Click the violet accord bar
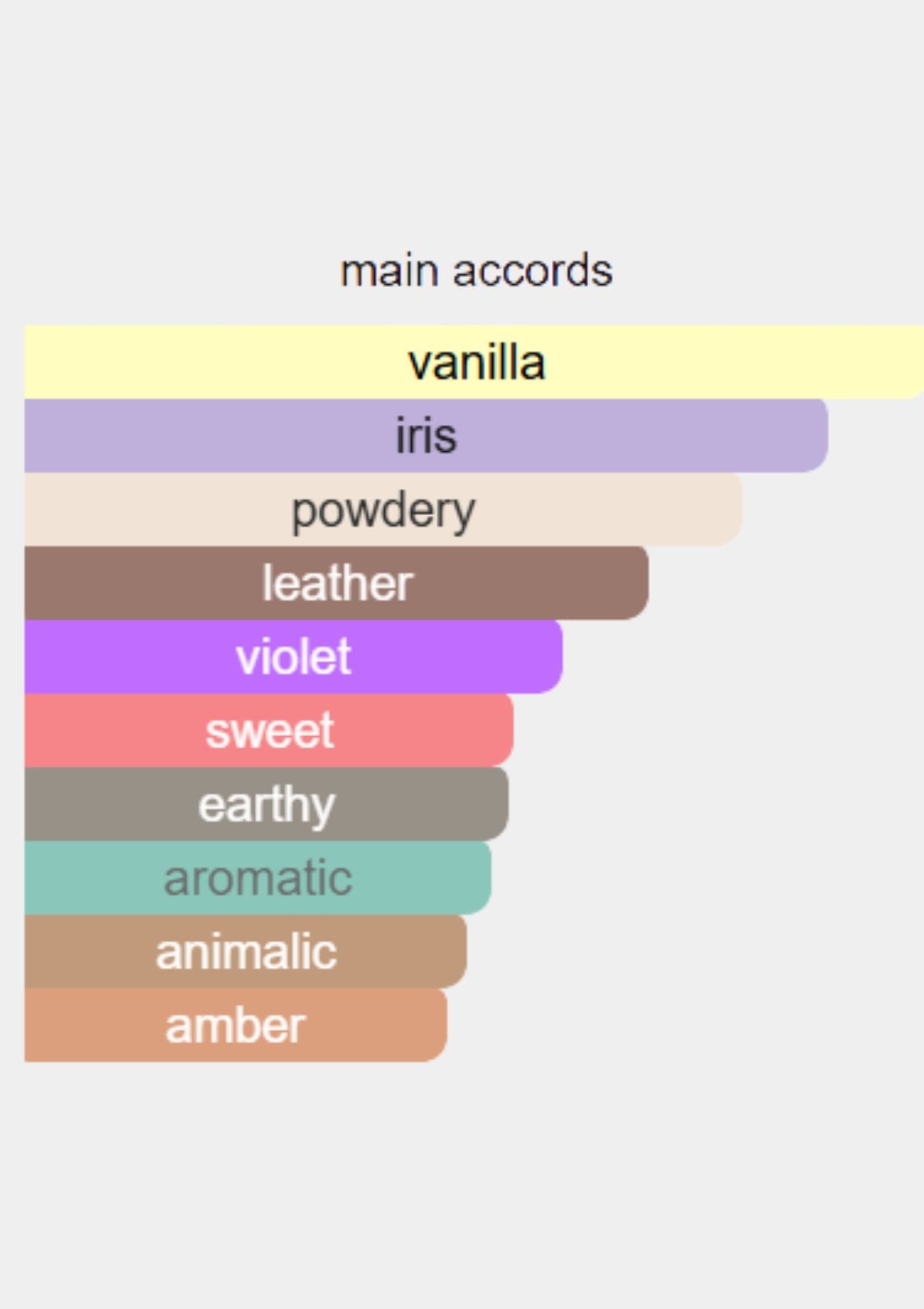The width and height of the screenshot is (924, 1309). tap(293, 657)
